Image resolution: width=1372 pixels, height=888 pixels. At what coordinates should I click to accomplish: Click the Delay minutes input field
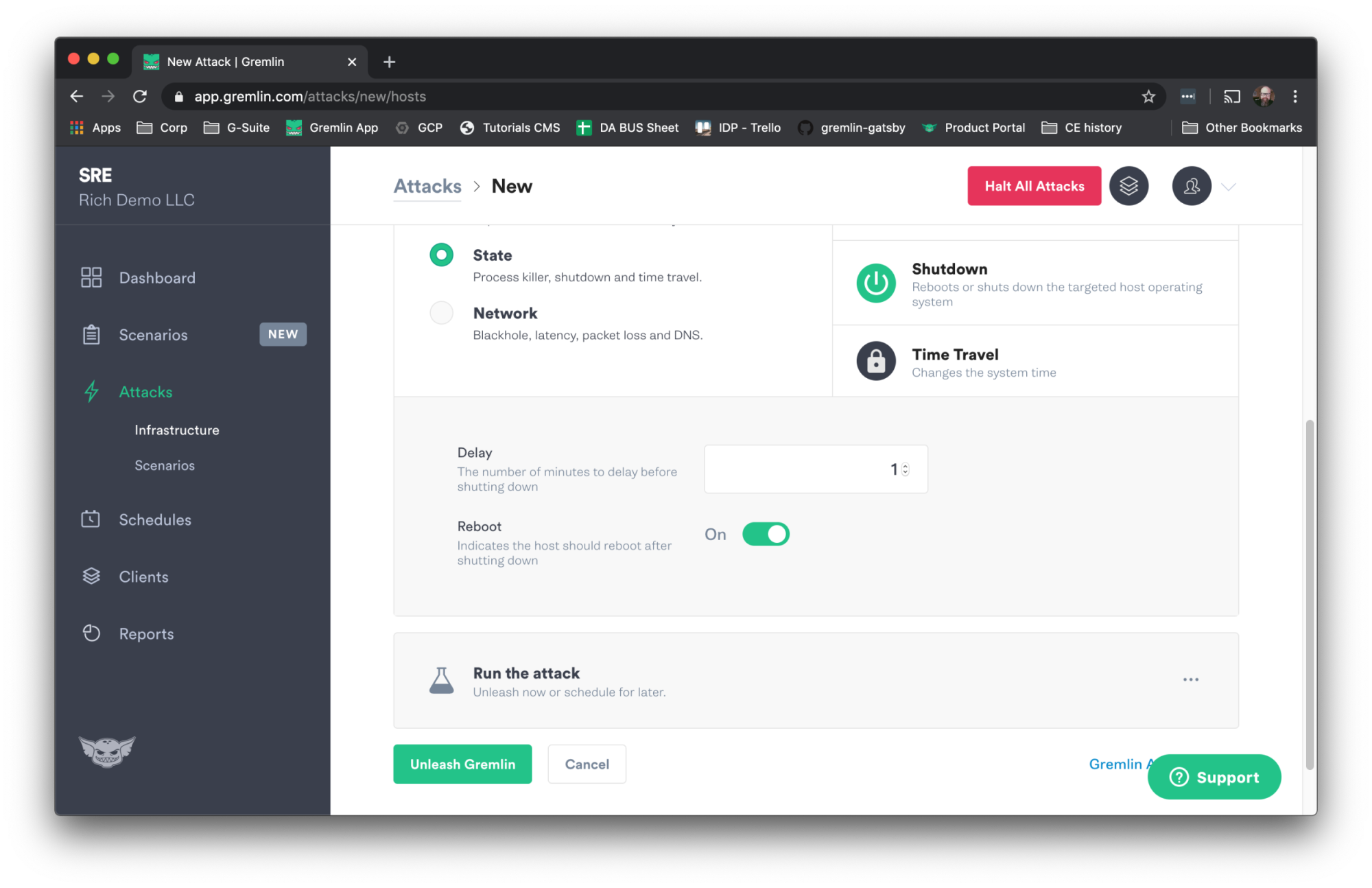816,469
